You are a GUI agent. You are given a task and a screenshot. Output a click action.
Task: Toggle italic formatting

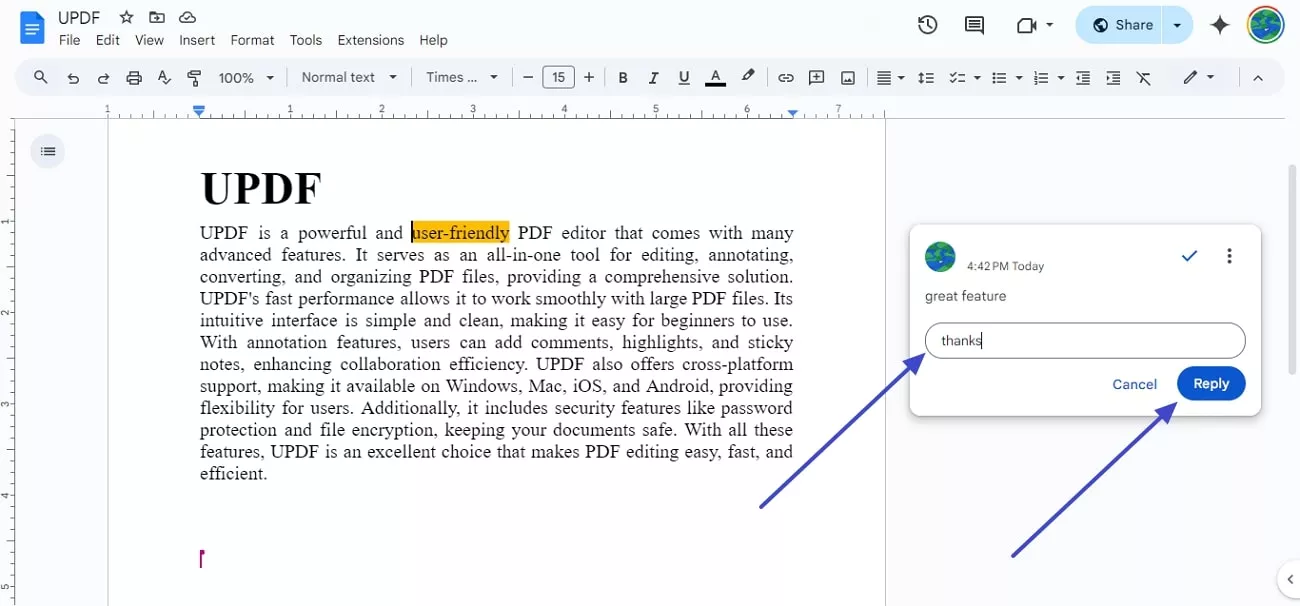click(654, 77)
